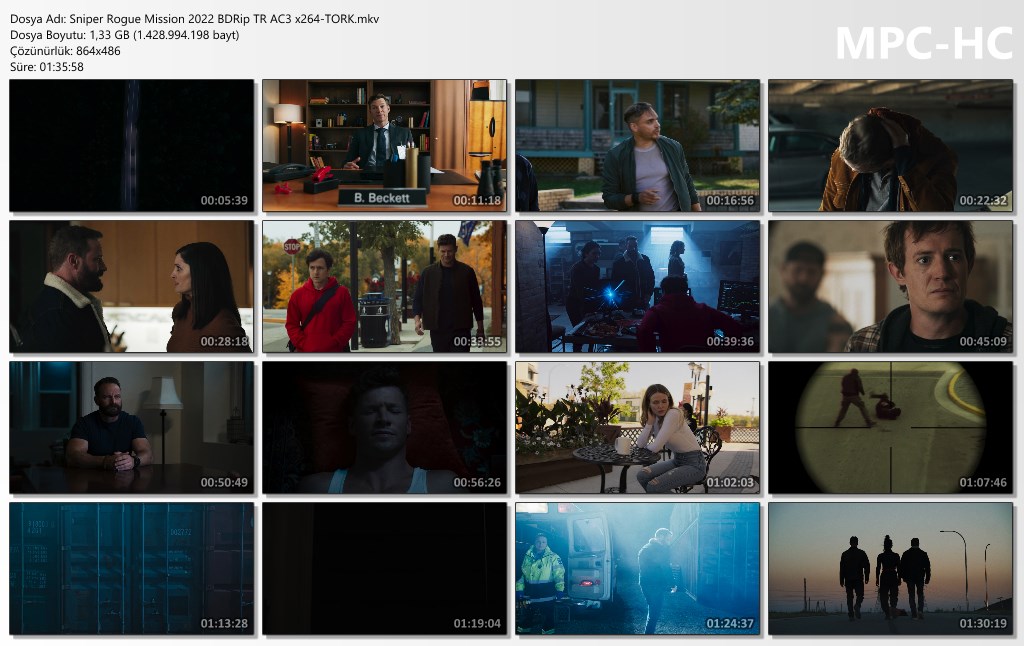Click the 'Süre: 01:35:58' duration text
The image size is (1024, 646).
[46, 67]
